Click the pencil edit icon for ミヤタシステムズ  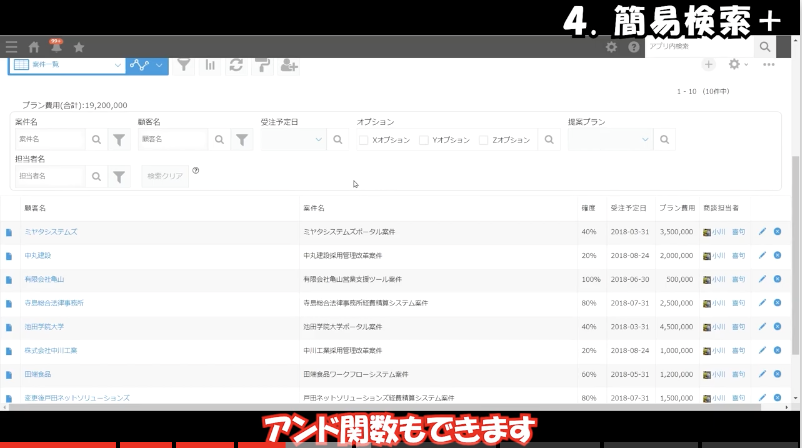(x=762, y=231)
